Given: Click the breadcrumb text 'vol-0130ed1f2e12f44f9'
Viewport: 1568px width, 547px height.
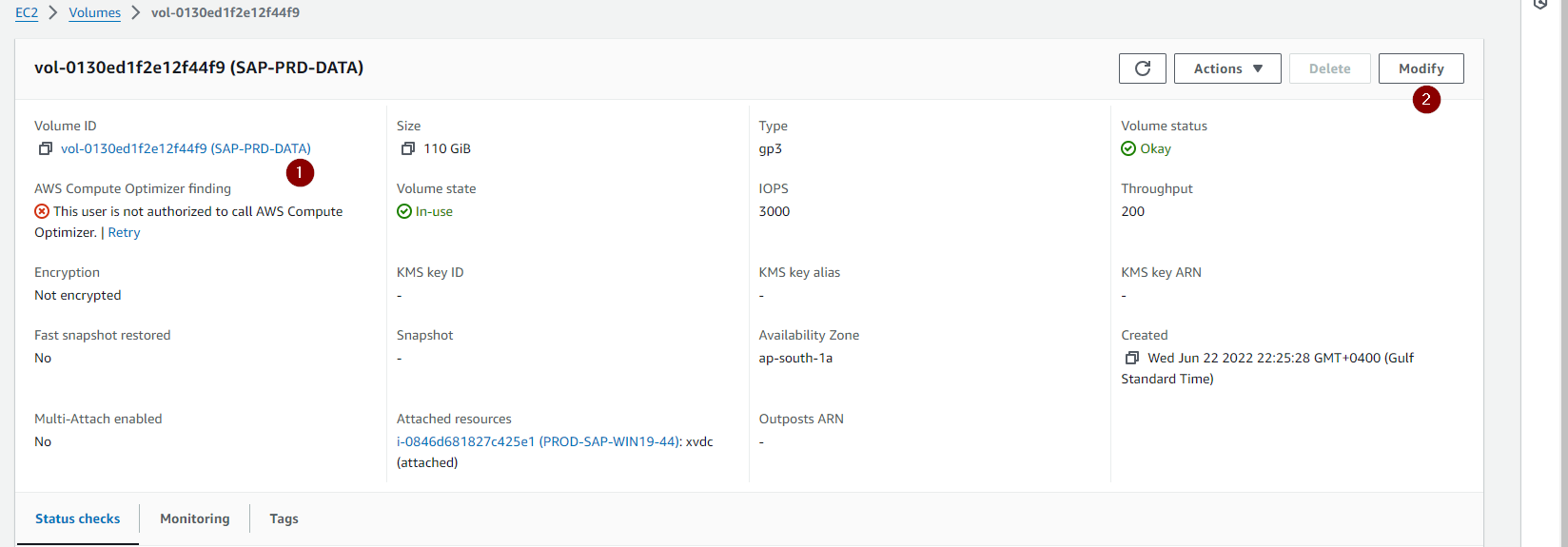Looking at the screenshot, I should [225, 12].
